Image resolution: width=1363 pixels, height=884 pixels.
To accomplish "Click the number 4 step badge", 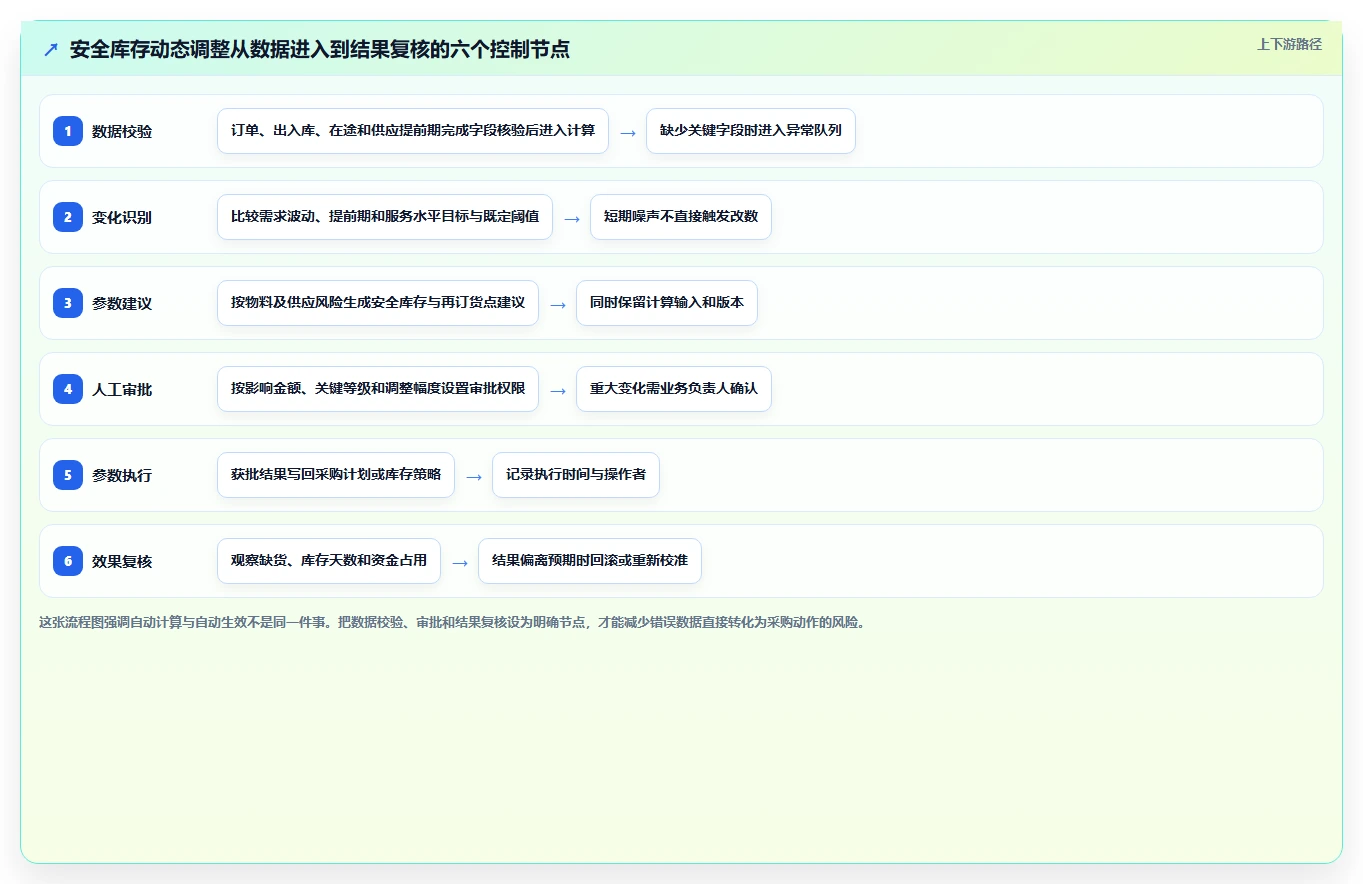I will point(68,388).
